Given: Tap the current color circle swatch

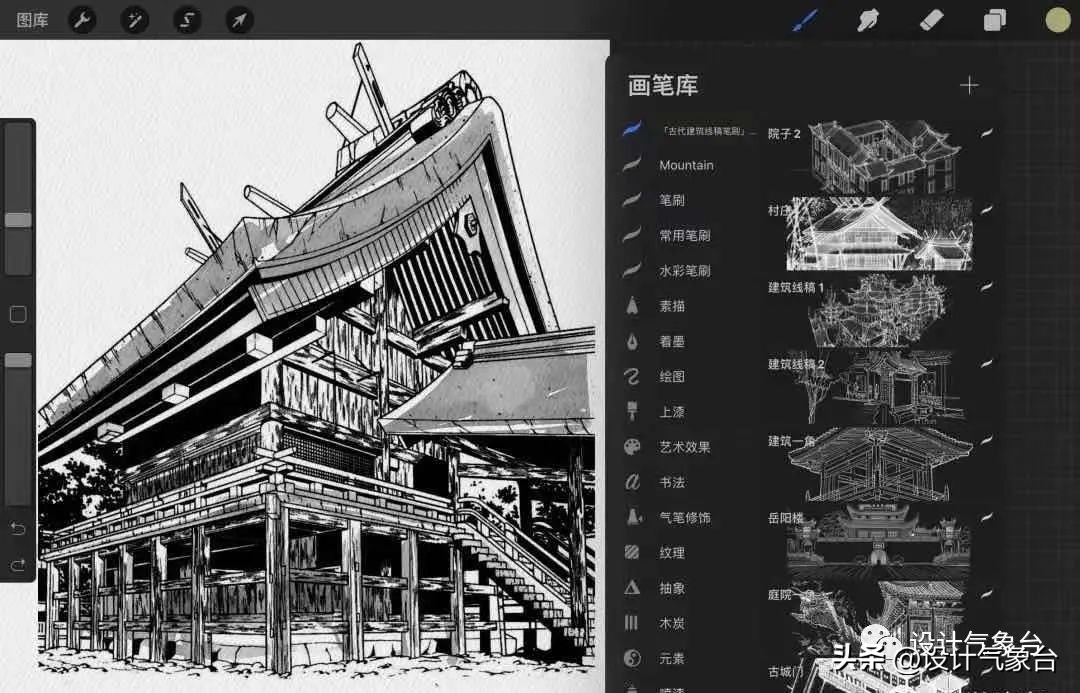Looking at the screenshot, I should (1057, 20).
